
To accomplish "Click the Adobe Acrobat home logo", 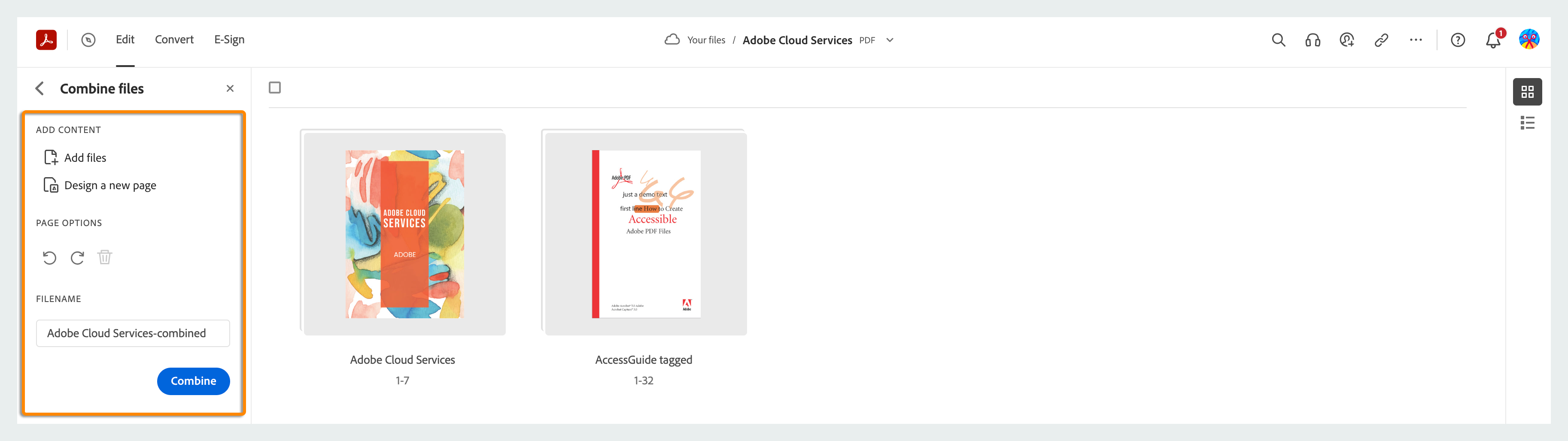I will tap(46, 40).
